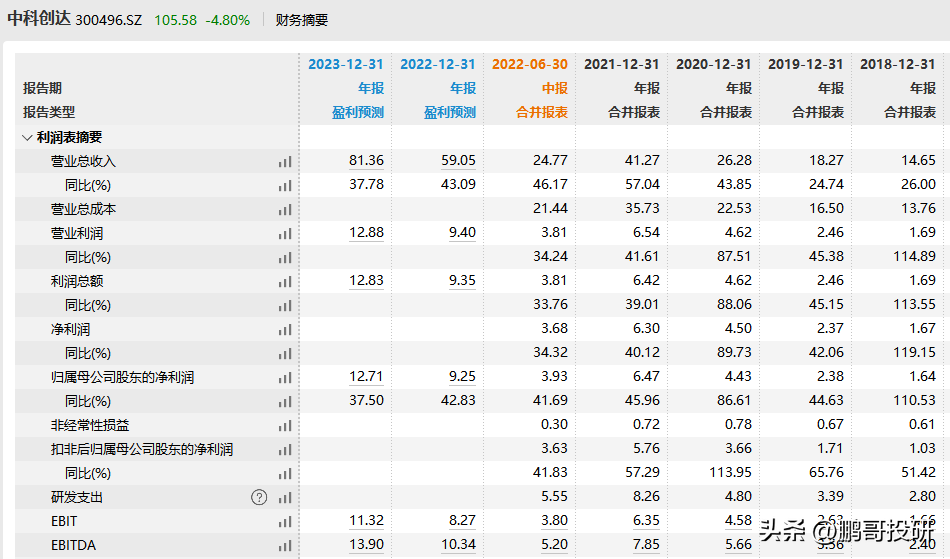Screen dimensions: 950x559
Task: Click the EBITDA row label
Action: tap(73, 546)
